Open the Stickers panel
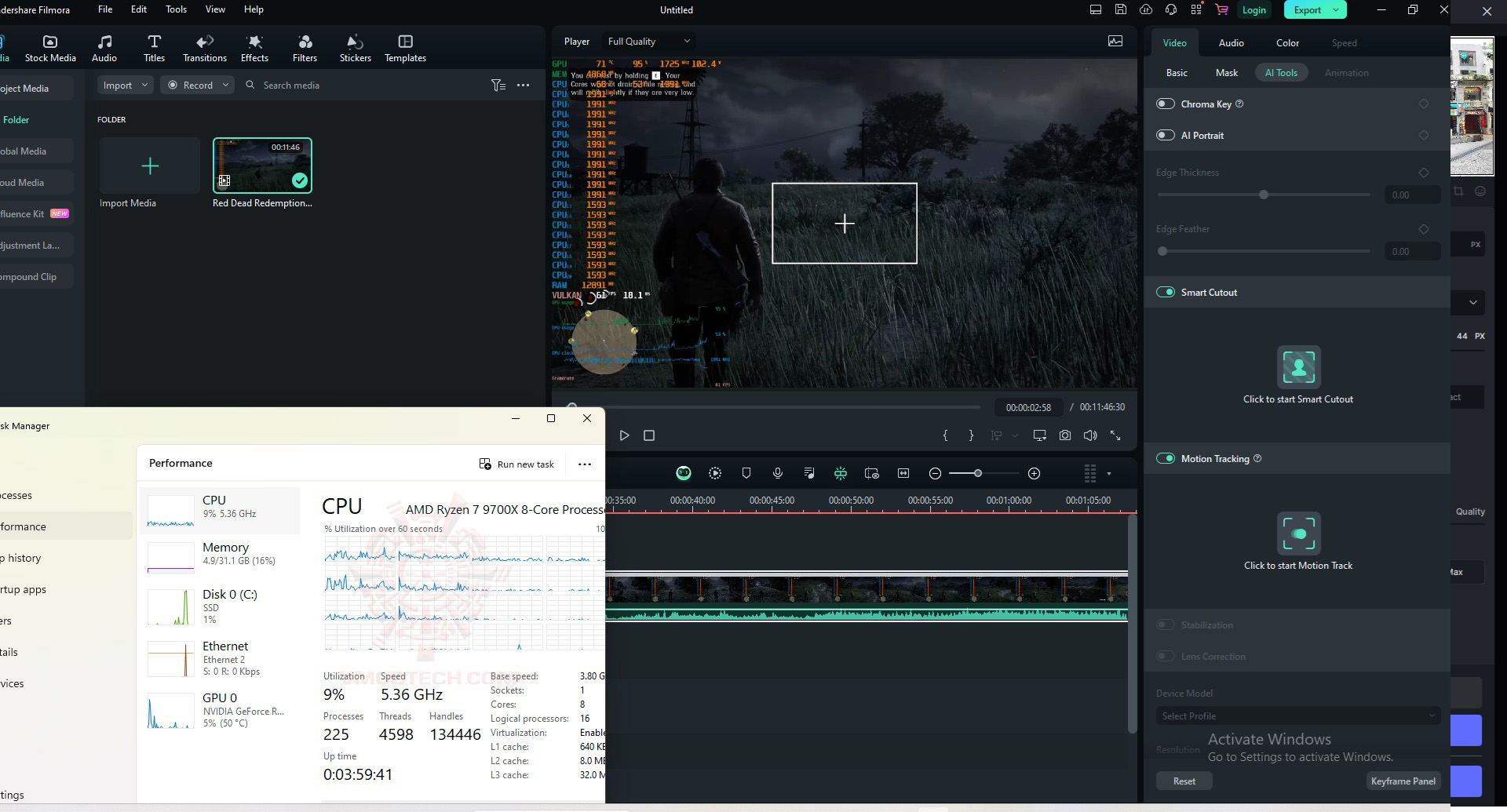 click(x=355, y=48)
